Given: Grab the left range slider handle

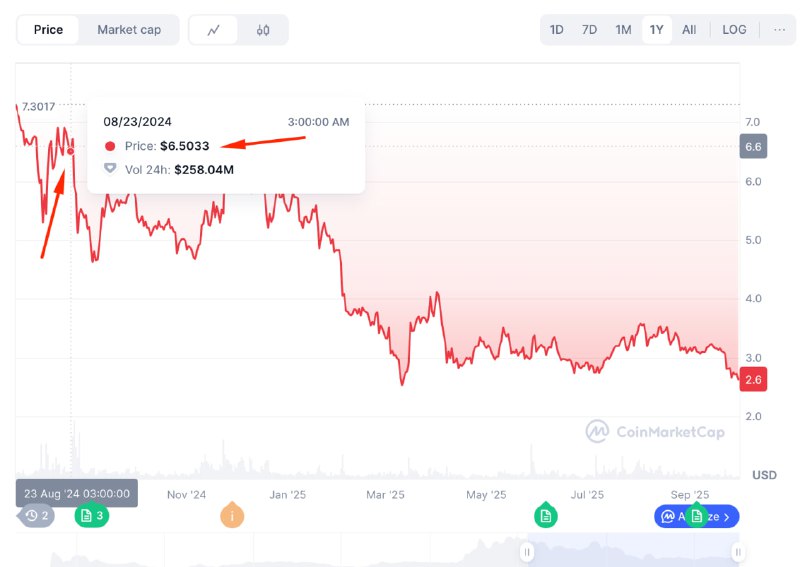Looking at the screenshot, I should point(526,551).
